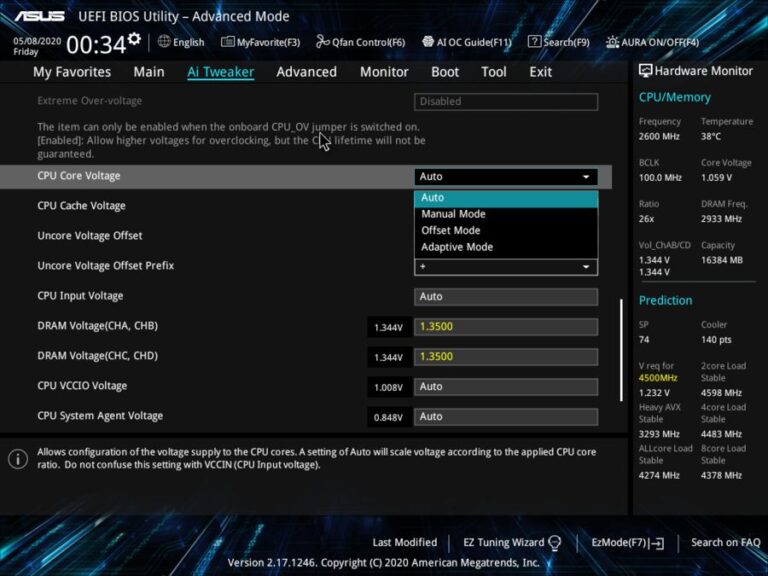Viewport: 768px width, 576px height.
Task: Open the Tool tab
Action: [494, 72]
